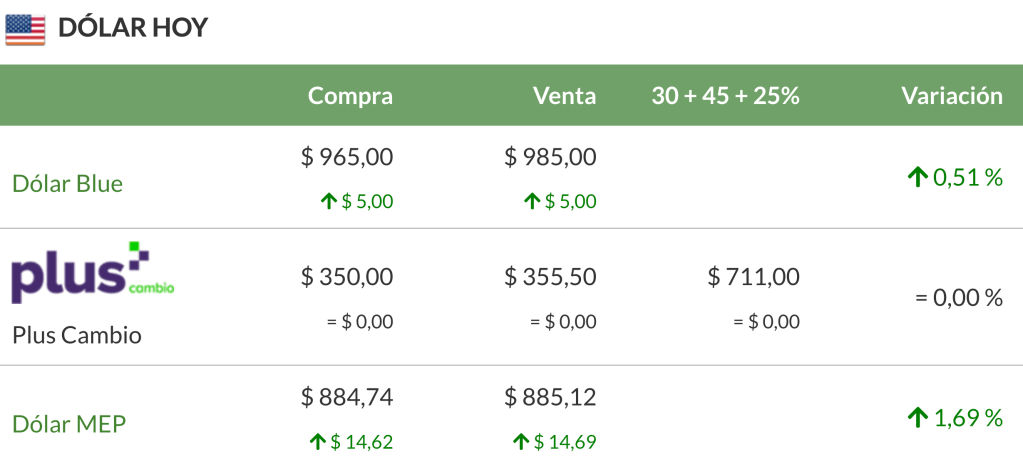Click the Variación column header
The width and height of the screenshot is (1023, 467).
(x=951, y=96)
